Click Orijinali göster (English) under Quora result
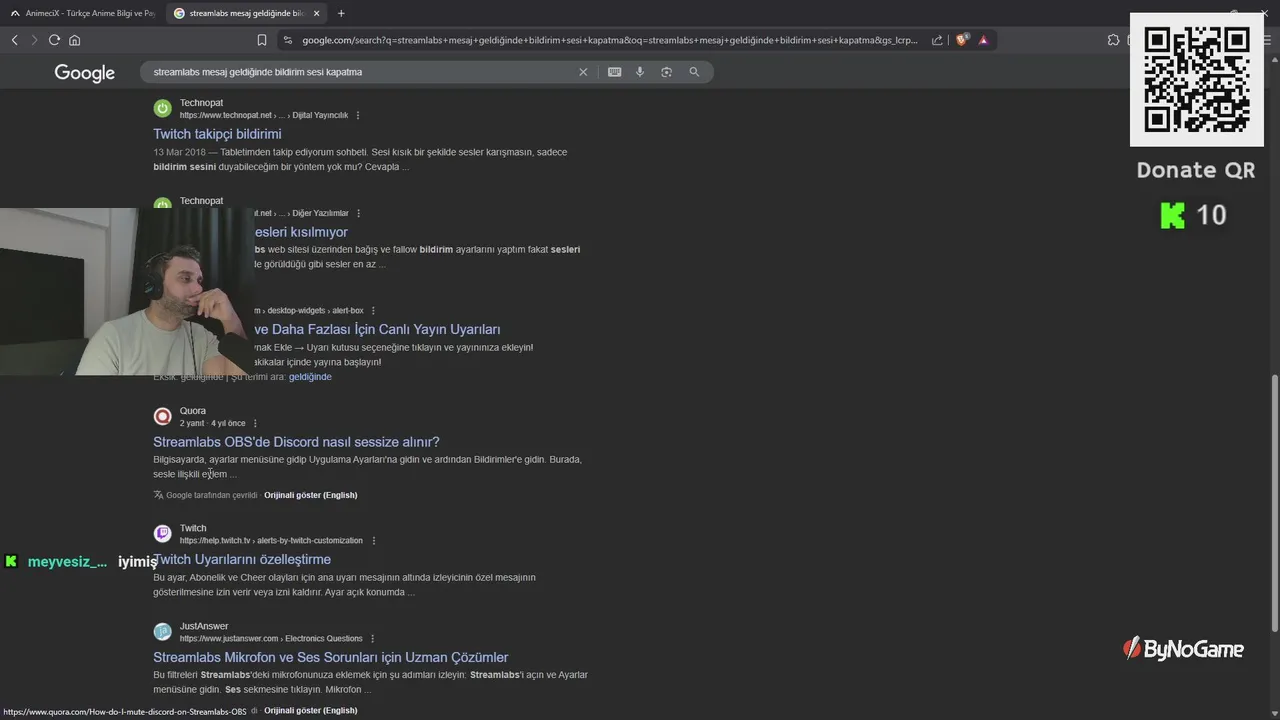 (310, 495)
